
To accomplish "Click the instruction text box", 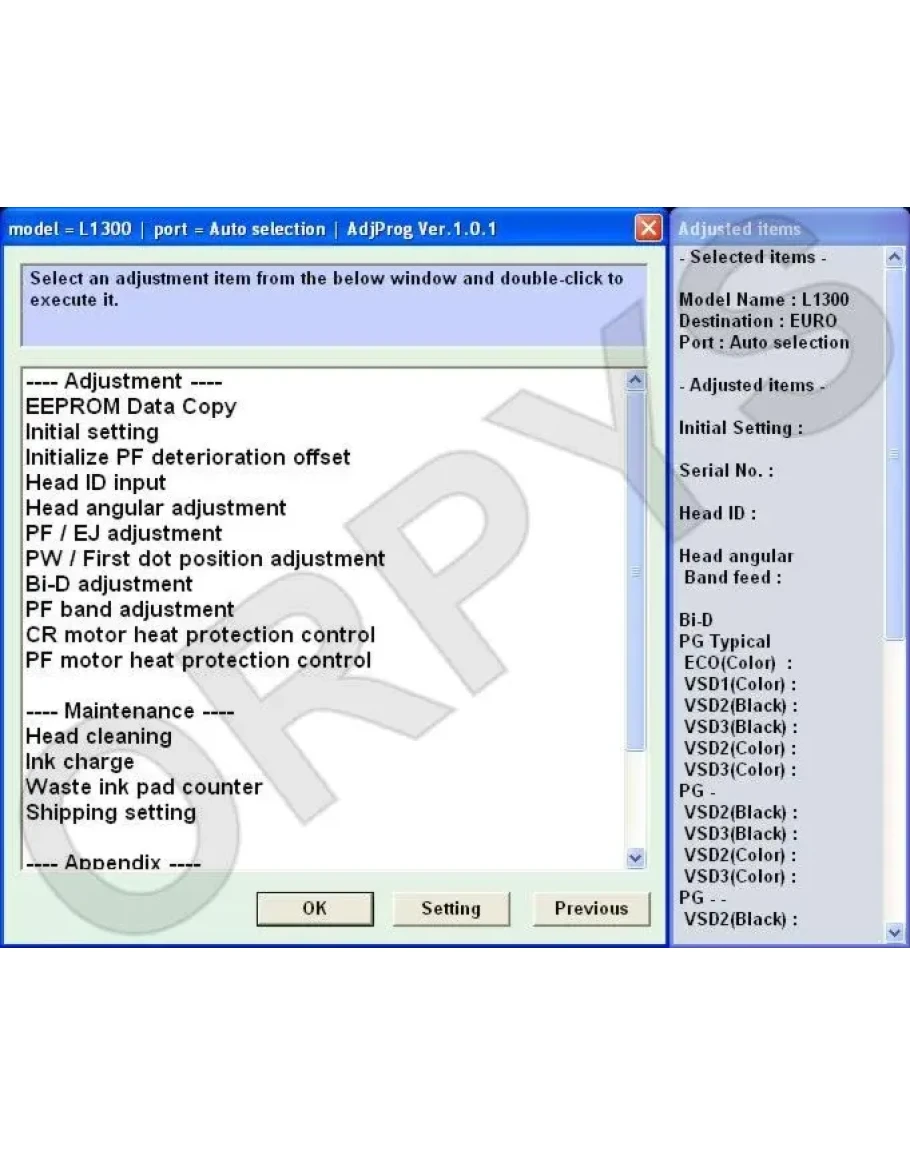I will click(335, 305).
